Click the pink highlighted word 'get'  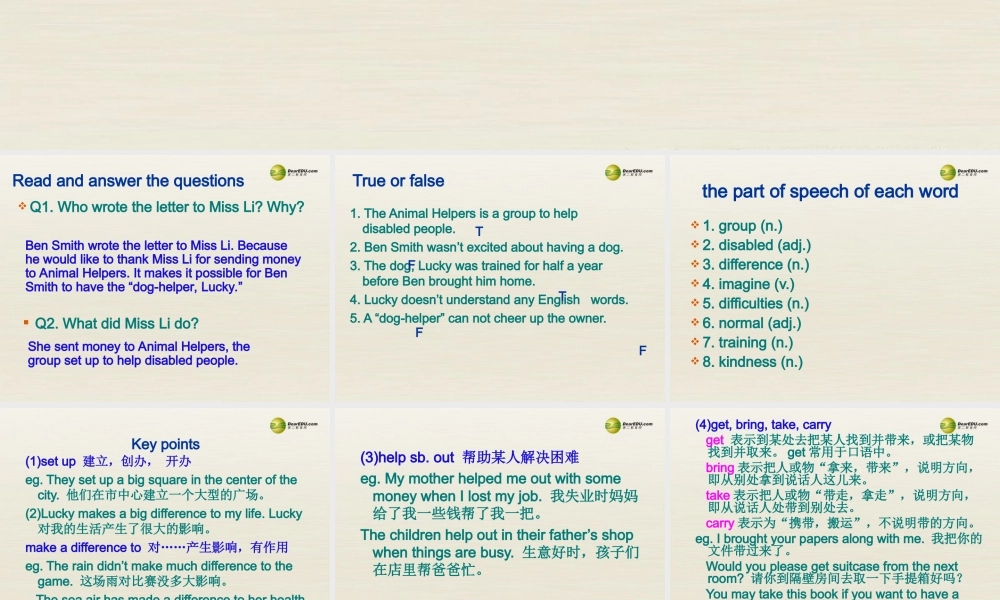(714, 440)
